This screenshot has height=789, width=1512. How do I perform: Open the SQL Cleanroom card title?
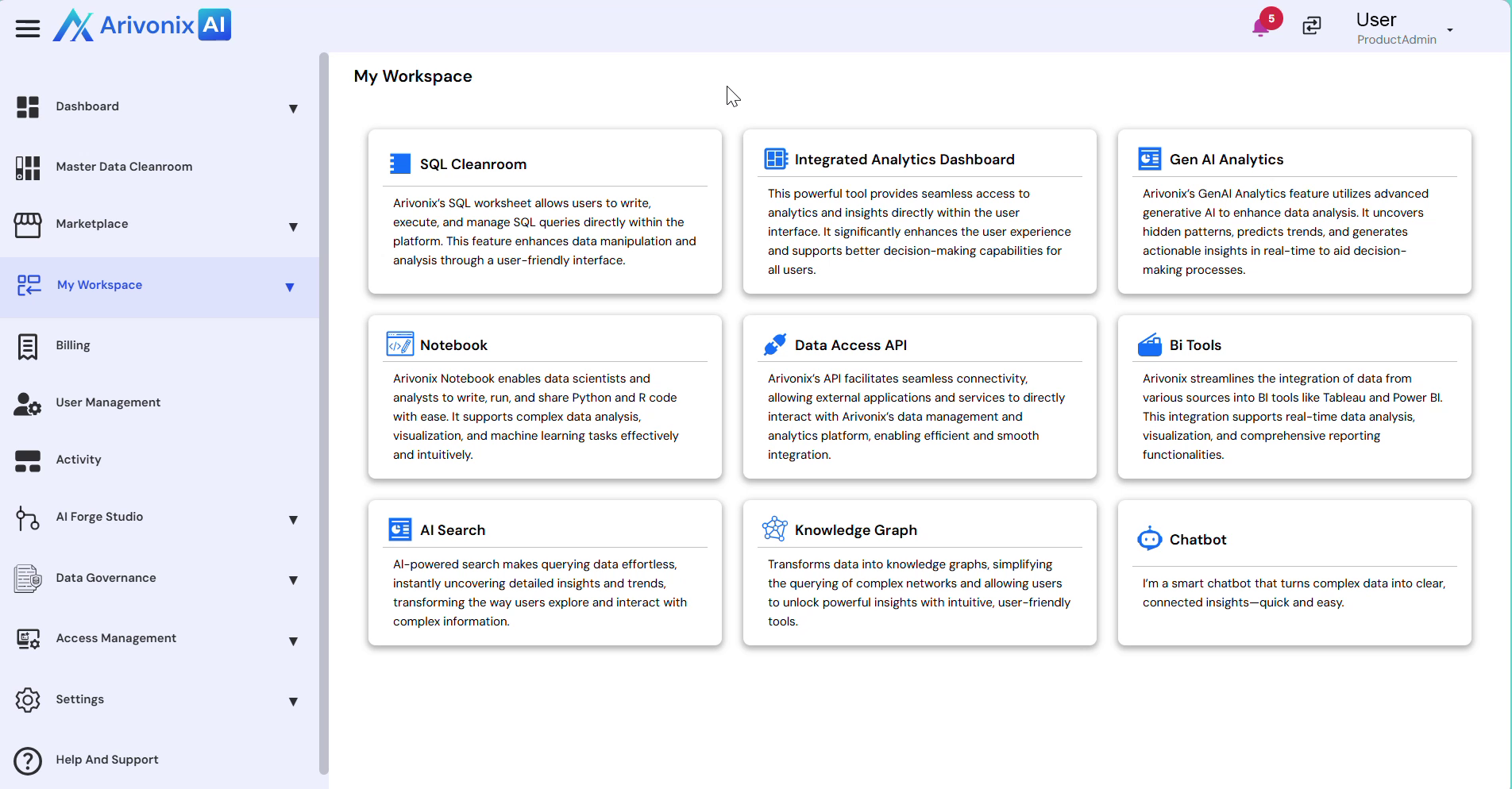pyautogui.click(x=472, y=164)
